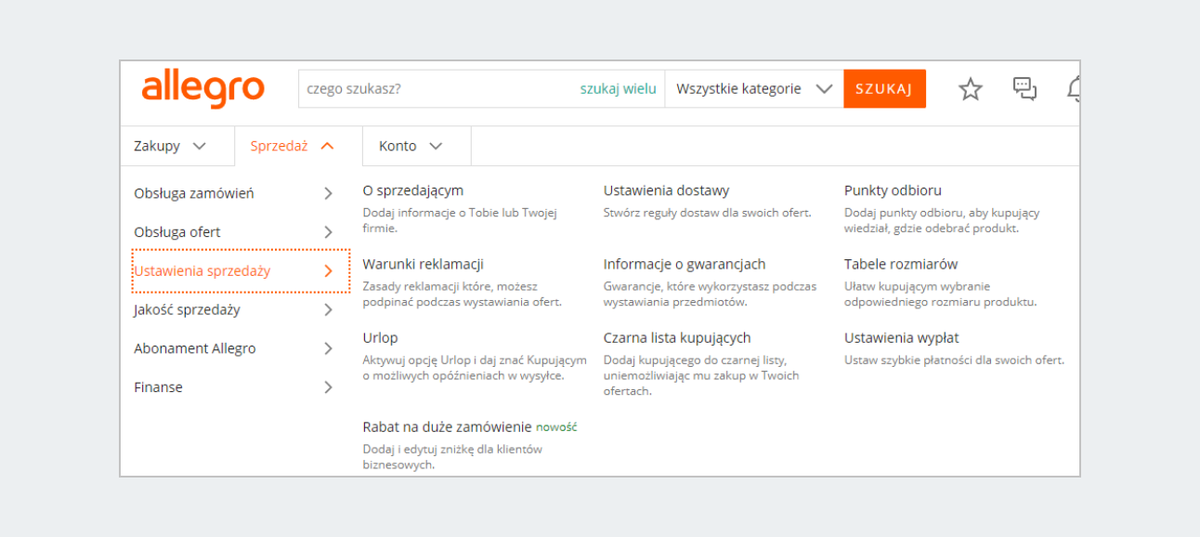Screen dimensions: 1200x537
Task: Open favorites star icon
Action: point(970,89)
